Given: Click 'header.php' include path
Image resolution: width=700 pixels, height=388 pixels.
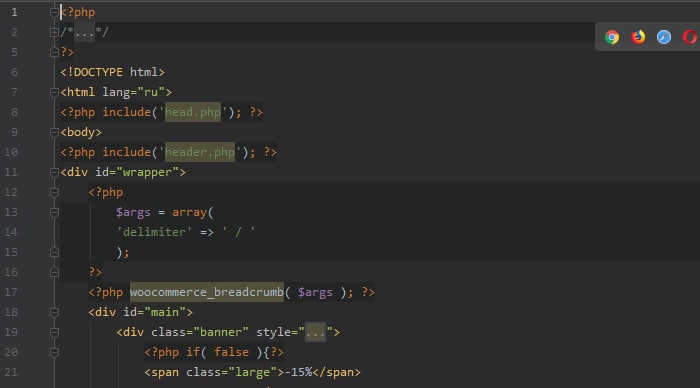Looking at the screenshot, I should pyautogui.click(x=200, y=152).
